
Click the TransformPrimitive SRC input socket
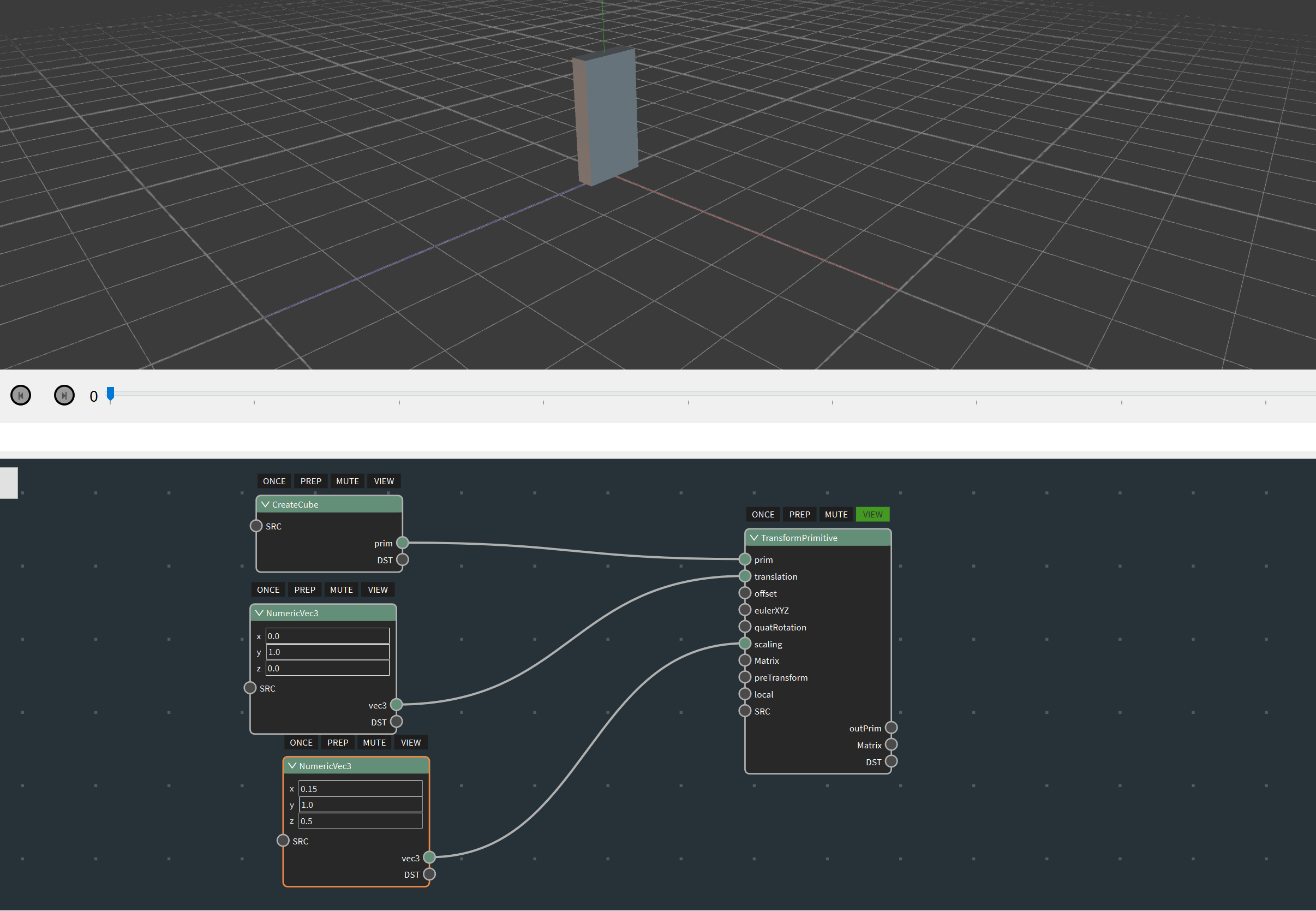(x=745, y=711)
